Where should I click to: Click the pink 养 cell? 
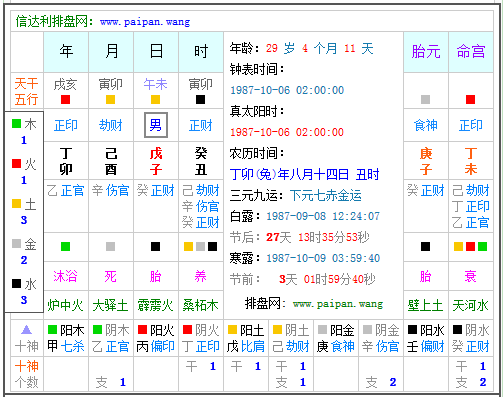[201, 276]
